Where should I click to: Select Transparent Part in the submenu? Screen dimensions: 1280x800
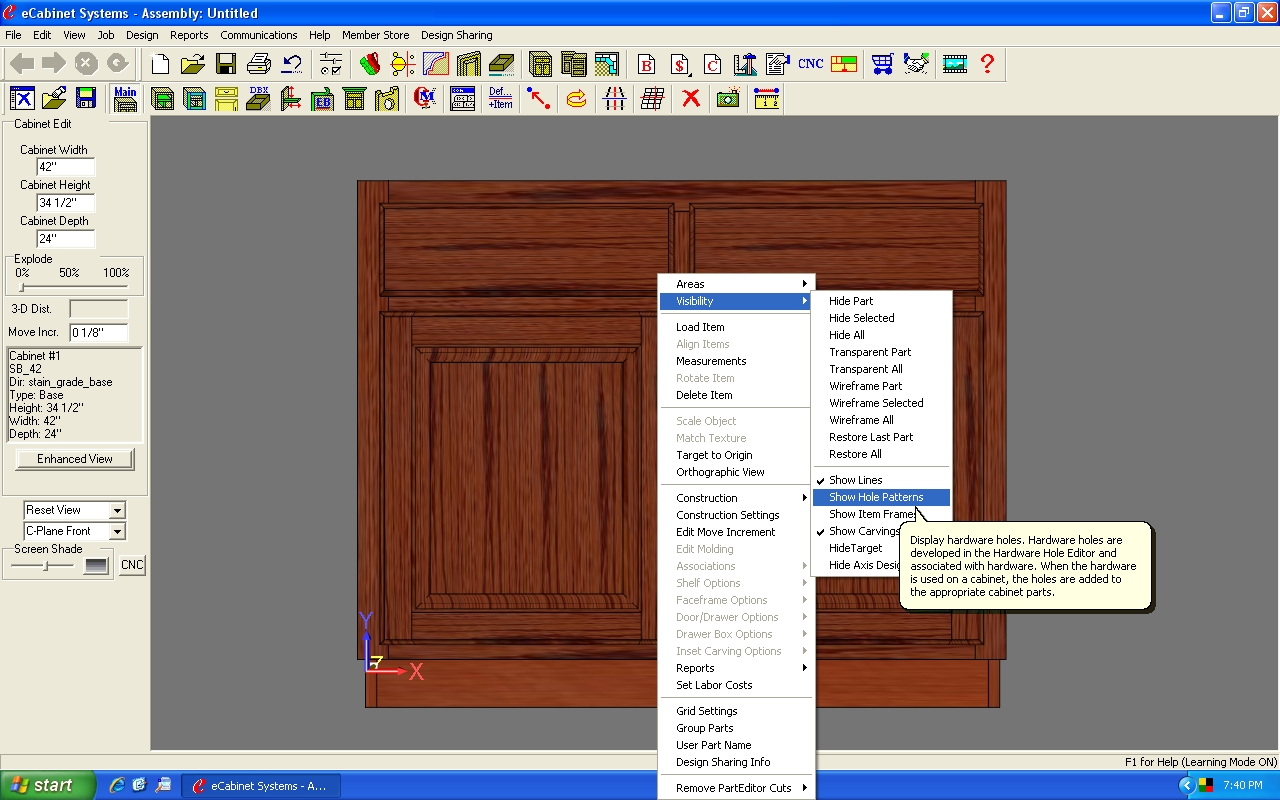point(881,352)
